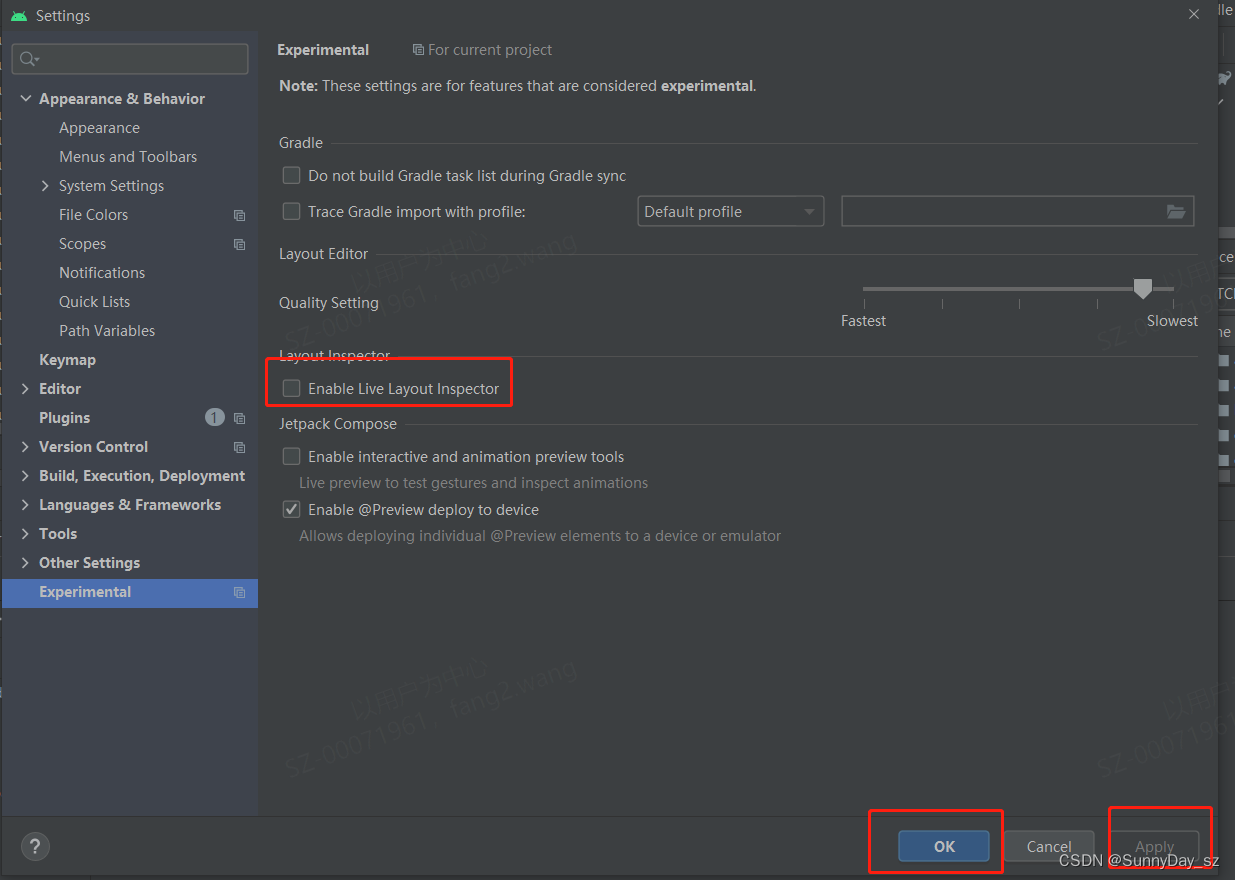Click the Apply button
The width and height of the screenshot is (1235, 880).
[1155, 846]
